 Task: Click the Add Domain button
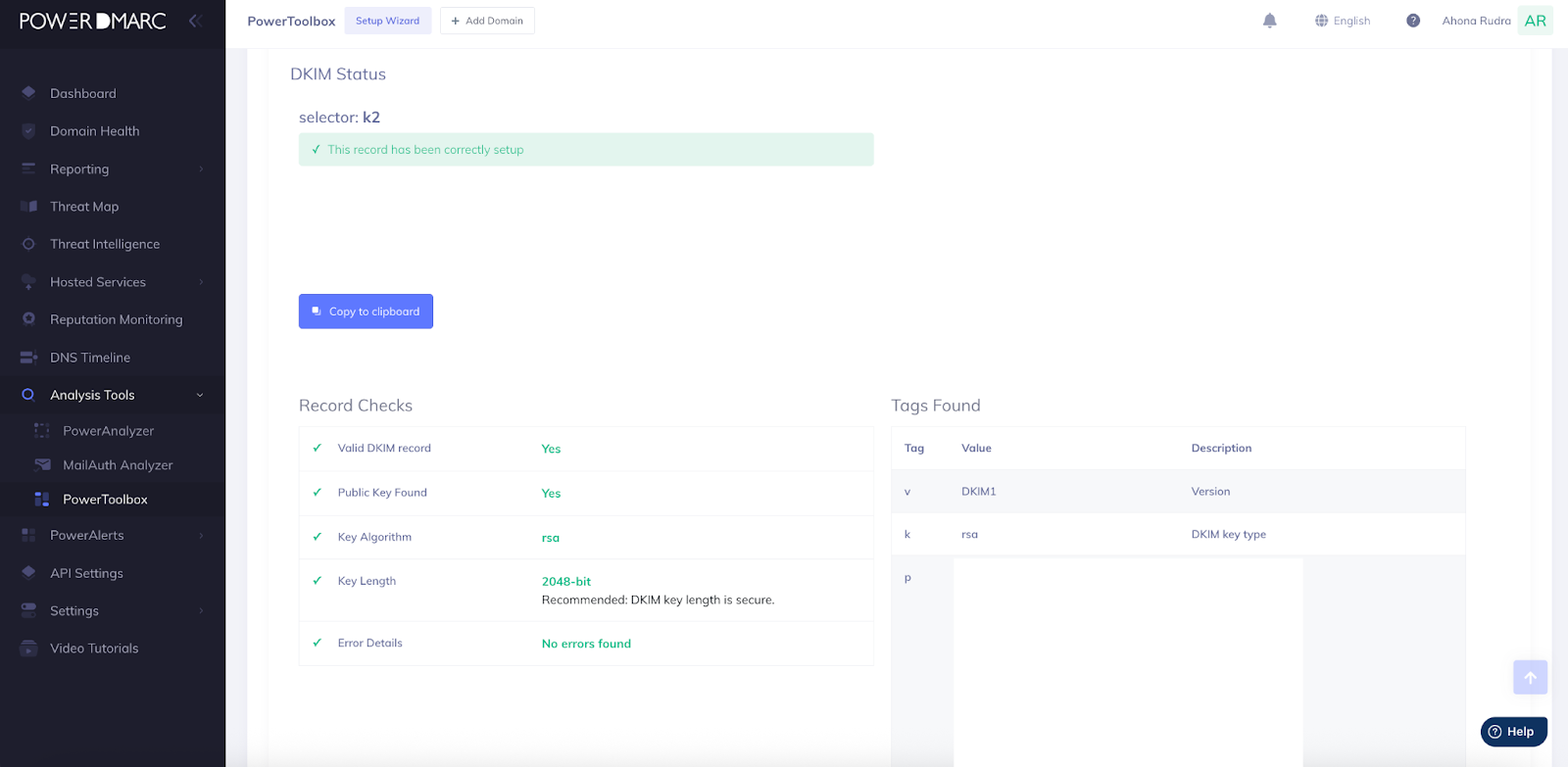tap(487, 21)
